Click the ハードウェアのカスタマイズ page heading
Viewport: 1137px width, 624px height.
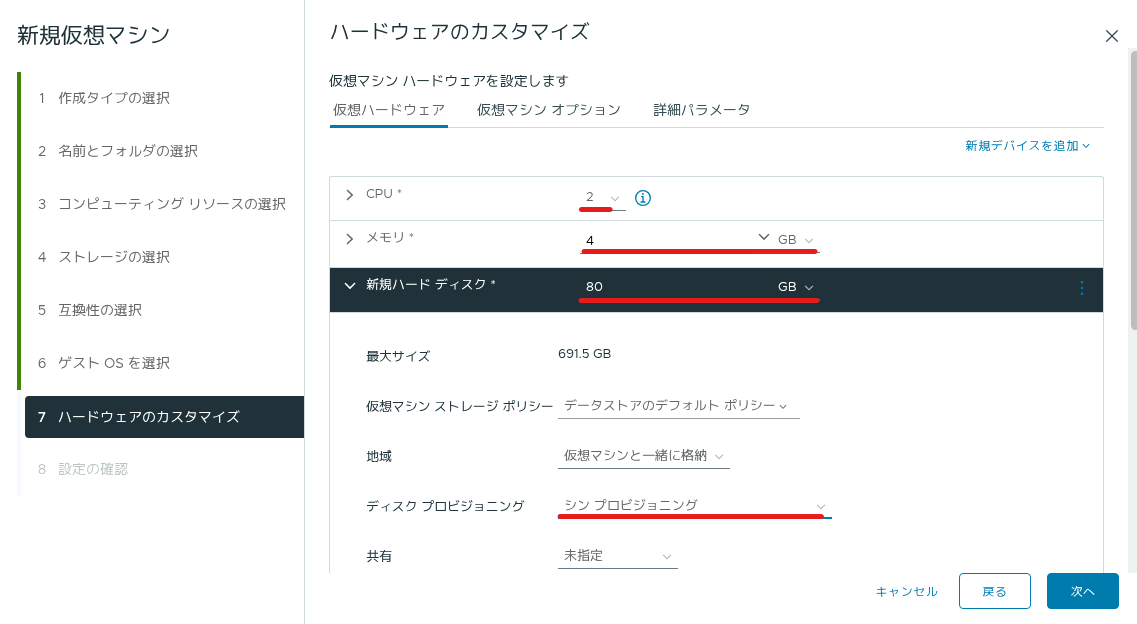(x=459, y=32)
